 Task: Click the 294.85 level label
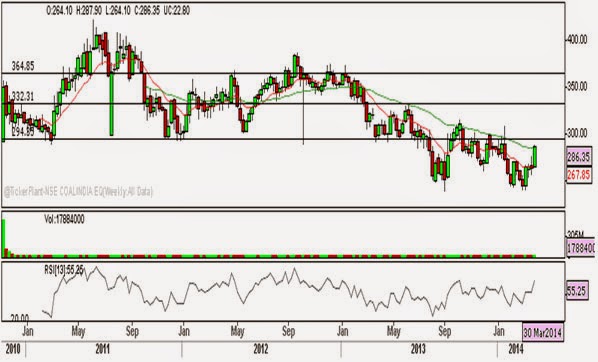point(23,132)
